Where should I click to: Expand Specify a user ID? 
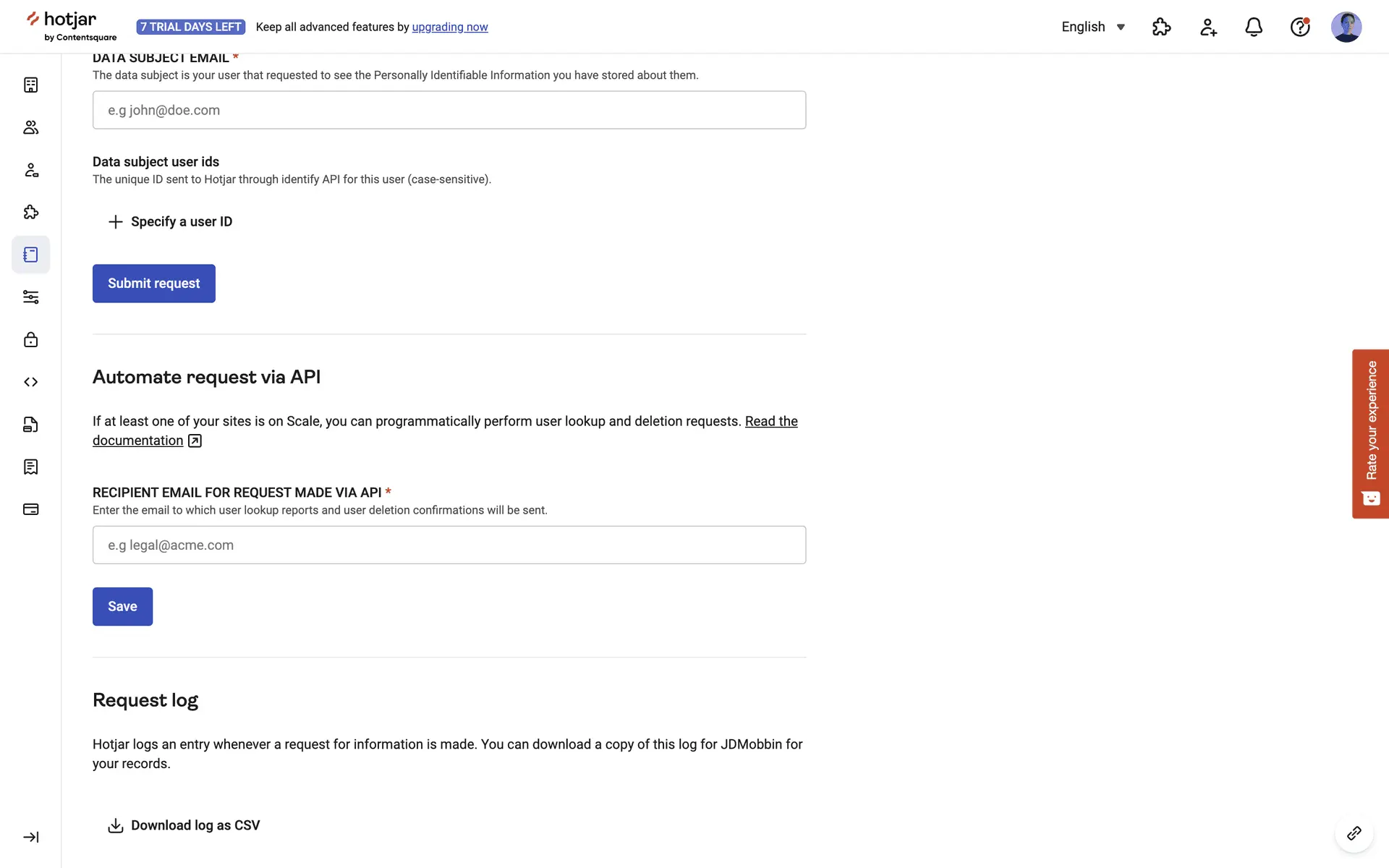[171, 221]
